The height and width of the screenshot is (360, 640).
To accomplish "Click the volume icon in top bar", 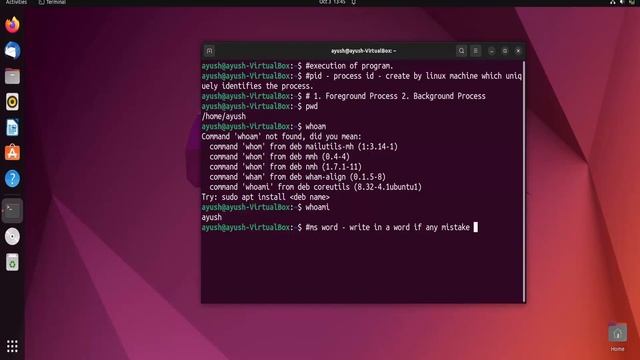I will [x=622, y=2].
